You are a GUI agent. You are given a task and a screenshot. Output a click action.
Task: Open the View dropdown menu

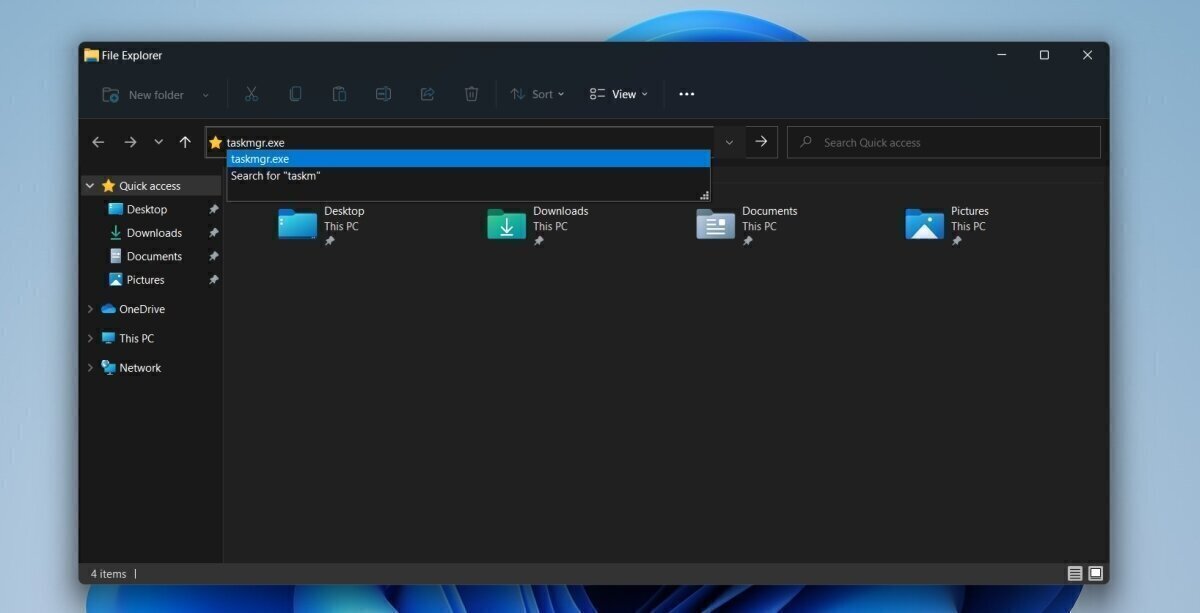(x=618, y=94)
